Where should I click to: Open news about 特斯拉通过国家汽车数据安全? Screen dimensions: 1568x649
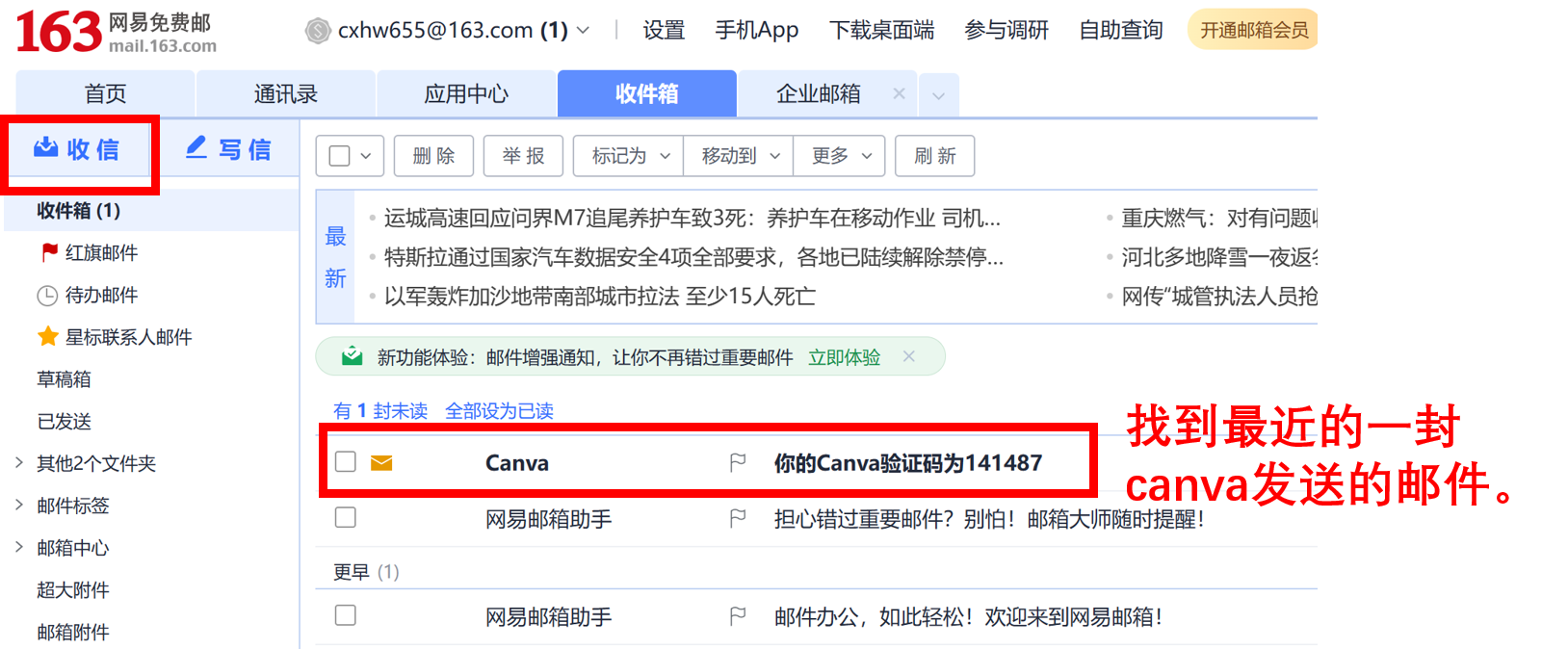693,257
